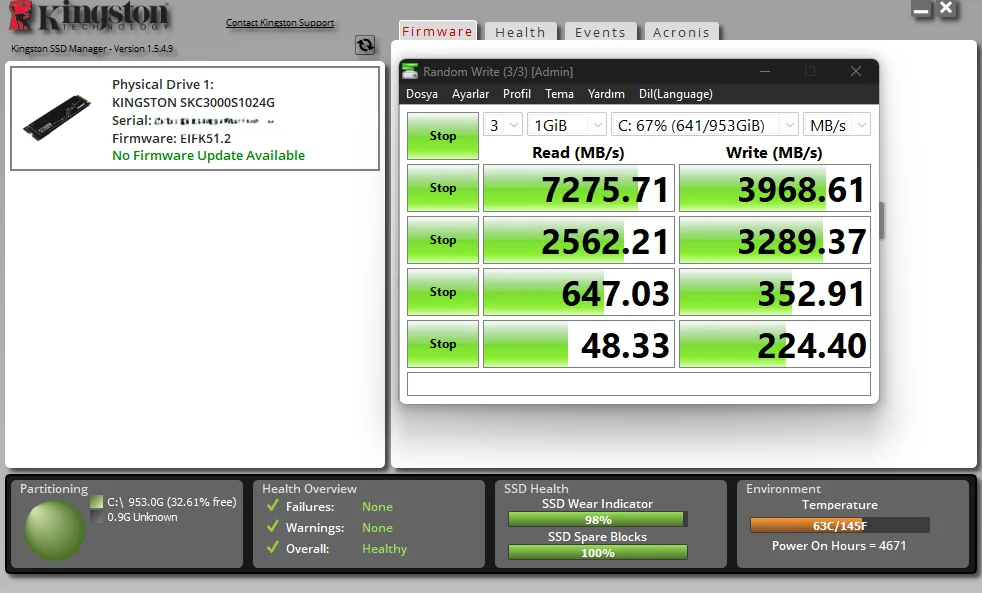Image resolution: width=982 pixels, height=593 pixels.
Task: Click the 48.33 read result
Action: point(579,344)
